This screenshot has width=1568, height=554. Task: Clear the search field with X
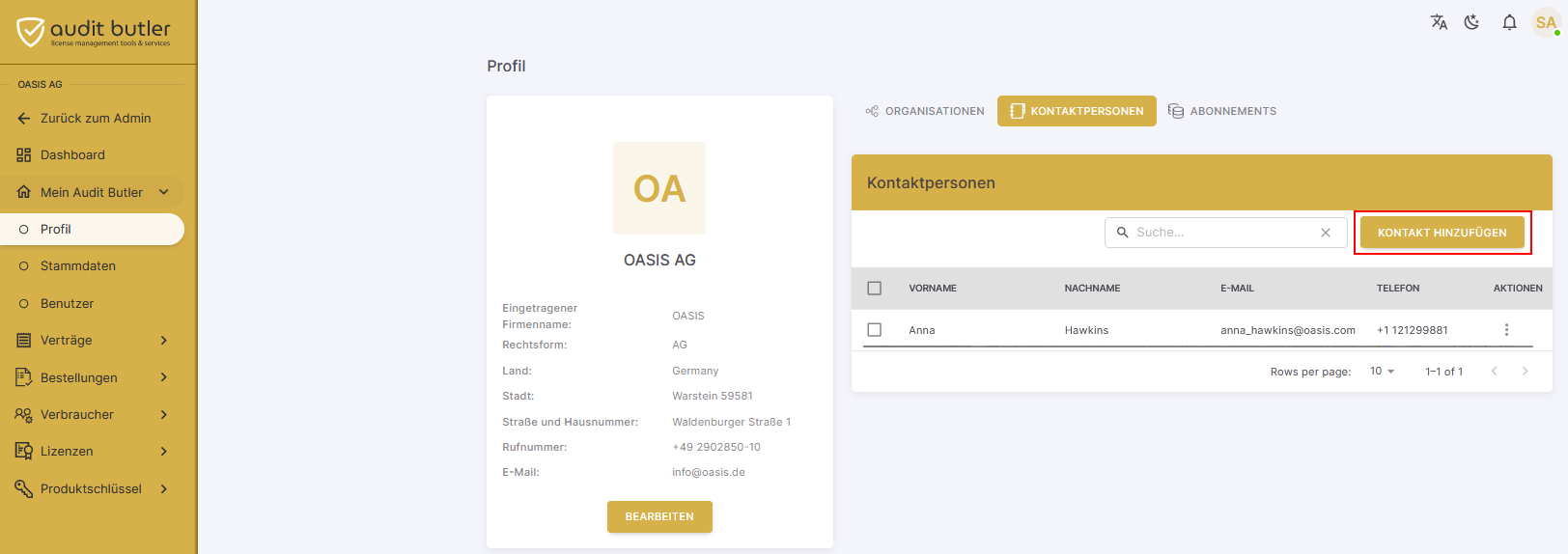coord(1326,233)
